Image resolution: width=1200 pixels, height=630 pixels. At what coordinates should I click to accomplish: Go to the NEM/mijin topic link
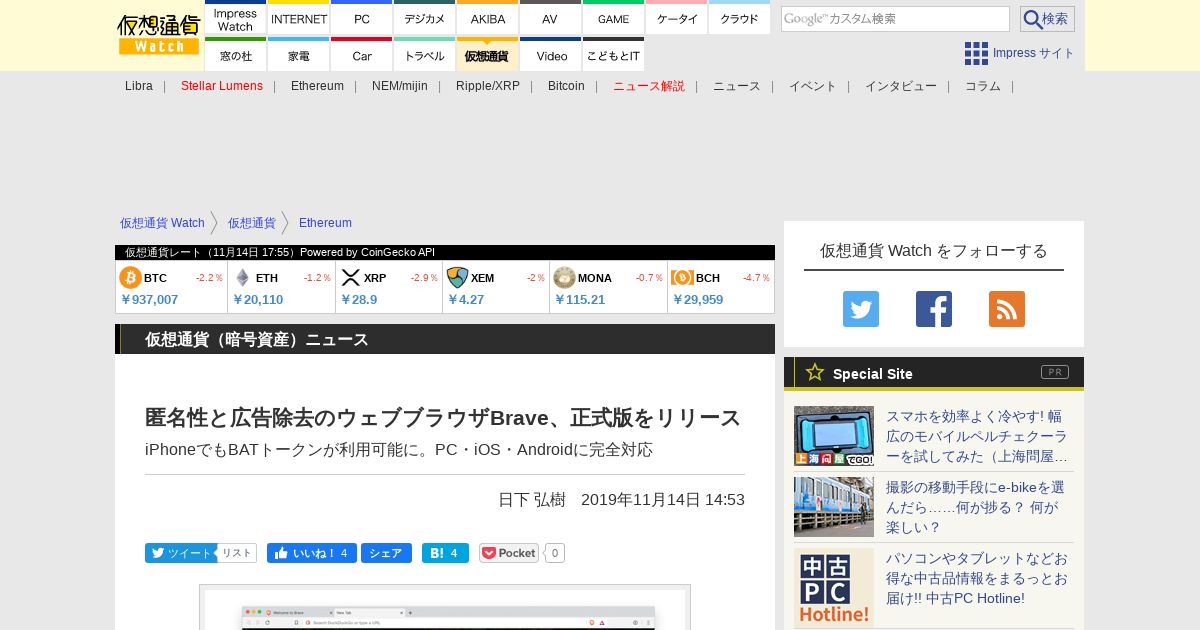pos(400,86)
